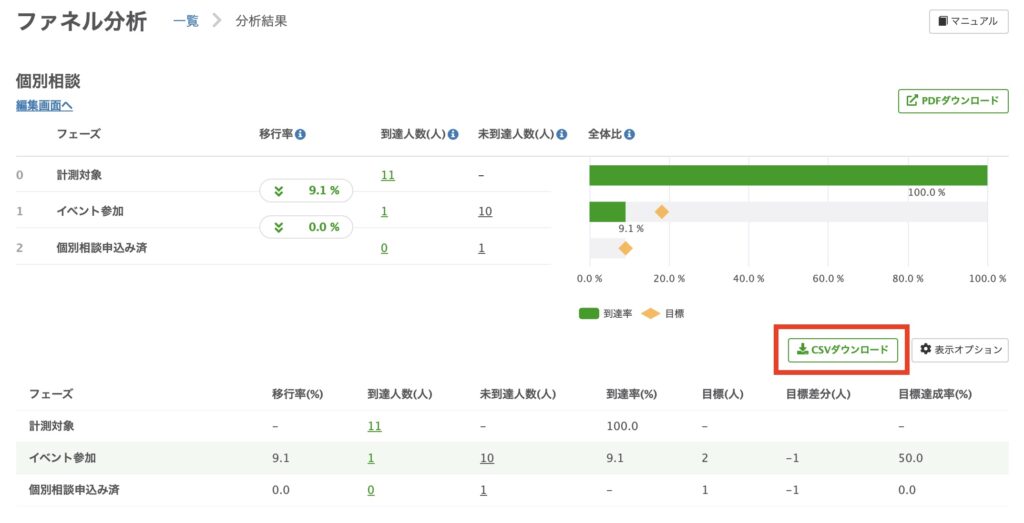Click info icon next to 全体比

(630, 134)
